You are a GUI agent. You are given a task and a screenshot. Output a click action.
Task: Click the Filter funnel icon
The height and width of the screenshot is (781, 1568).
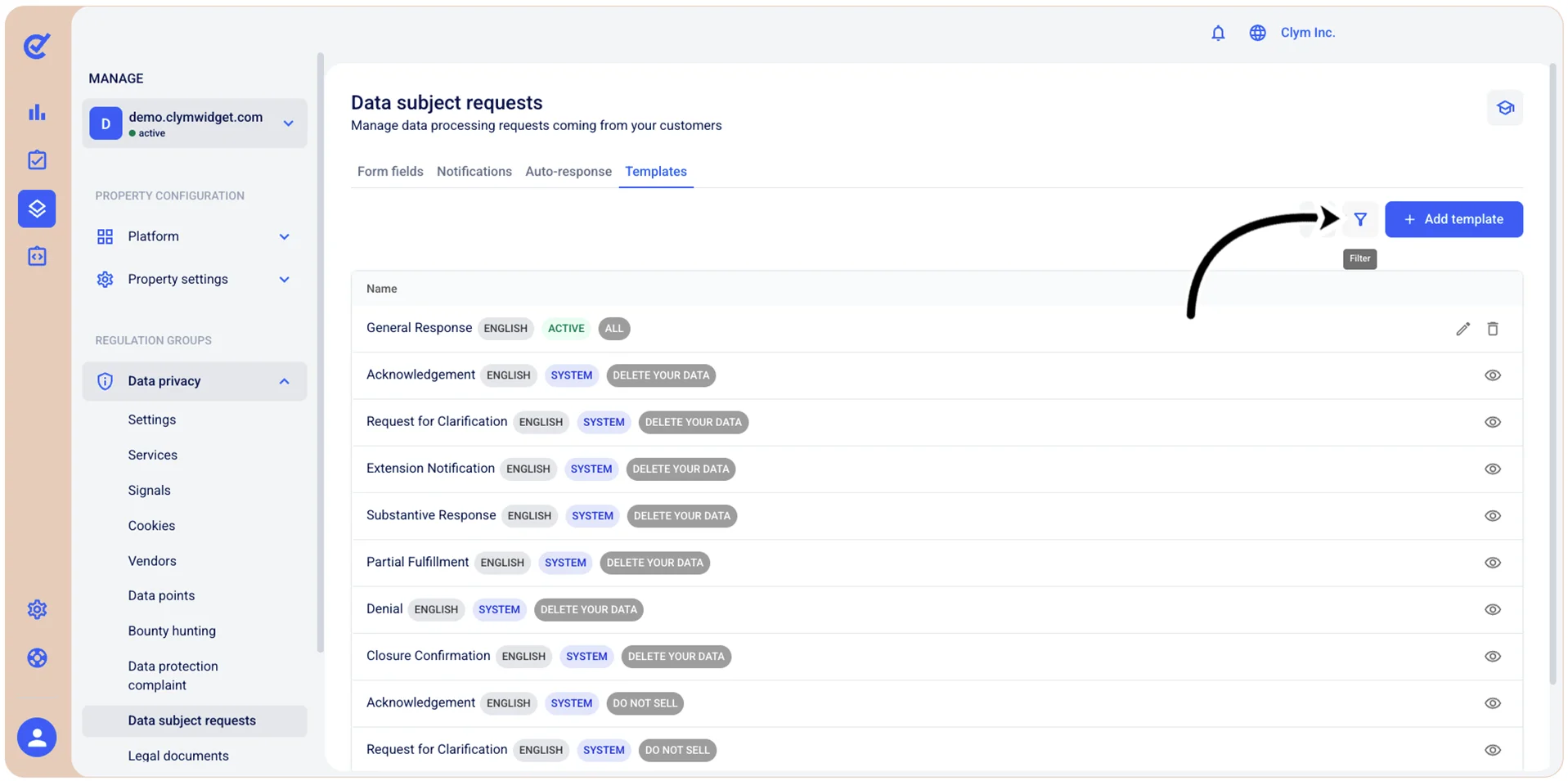pos(1359,219)
